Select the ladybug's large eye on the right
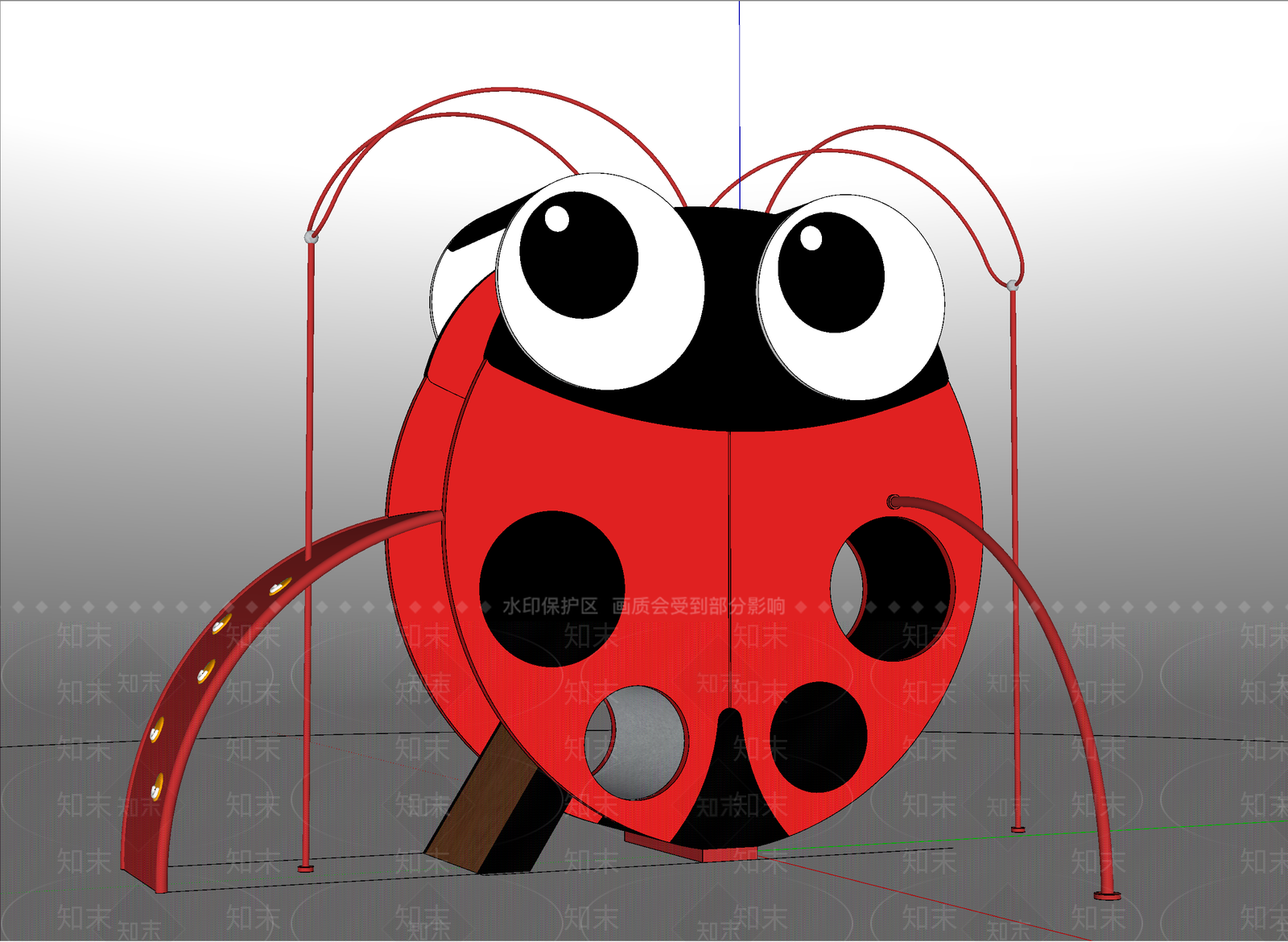The width and height of the screenshot is (1288, 942). 851,296
